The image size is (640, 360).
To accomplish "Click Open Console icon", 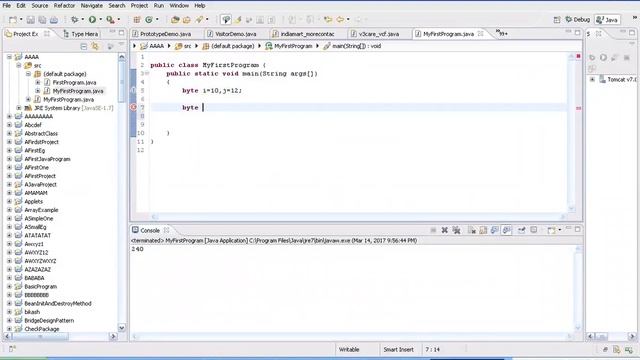I will tap(551, 230).
